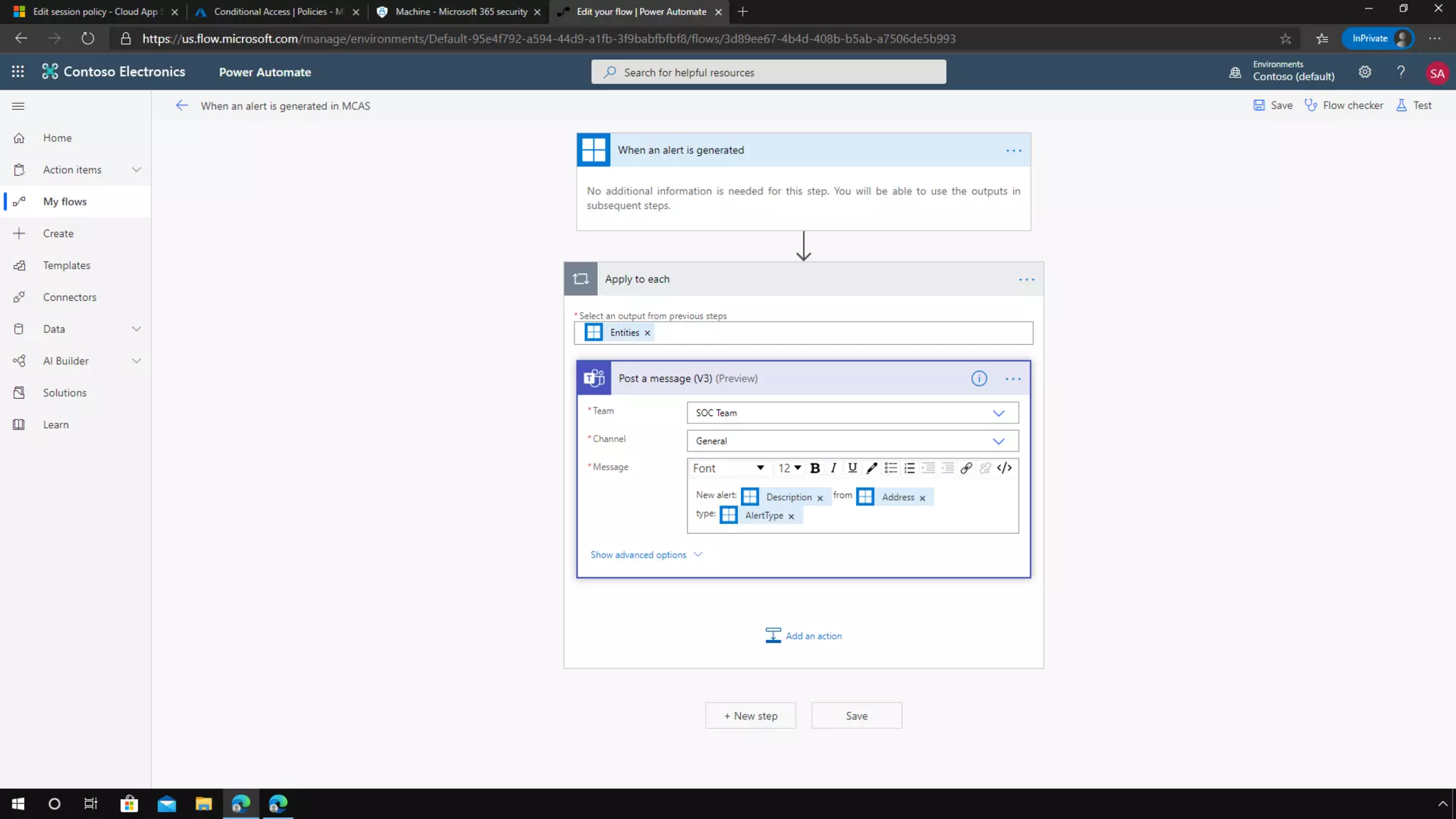Screen dimensions: 1456x819
Task: Open the app launcher waffle menu
Action: (18, 72)
